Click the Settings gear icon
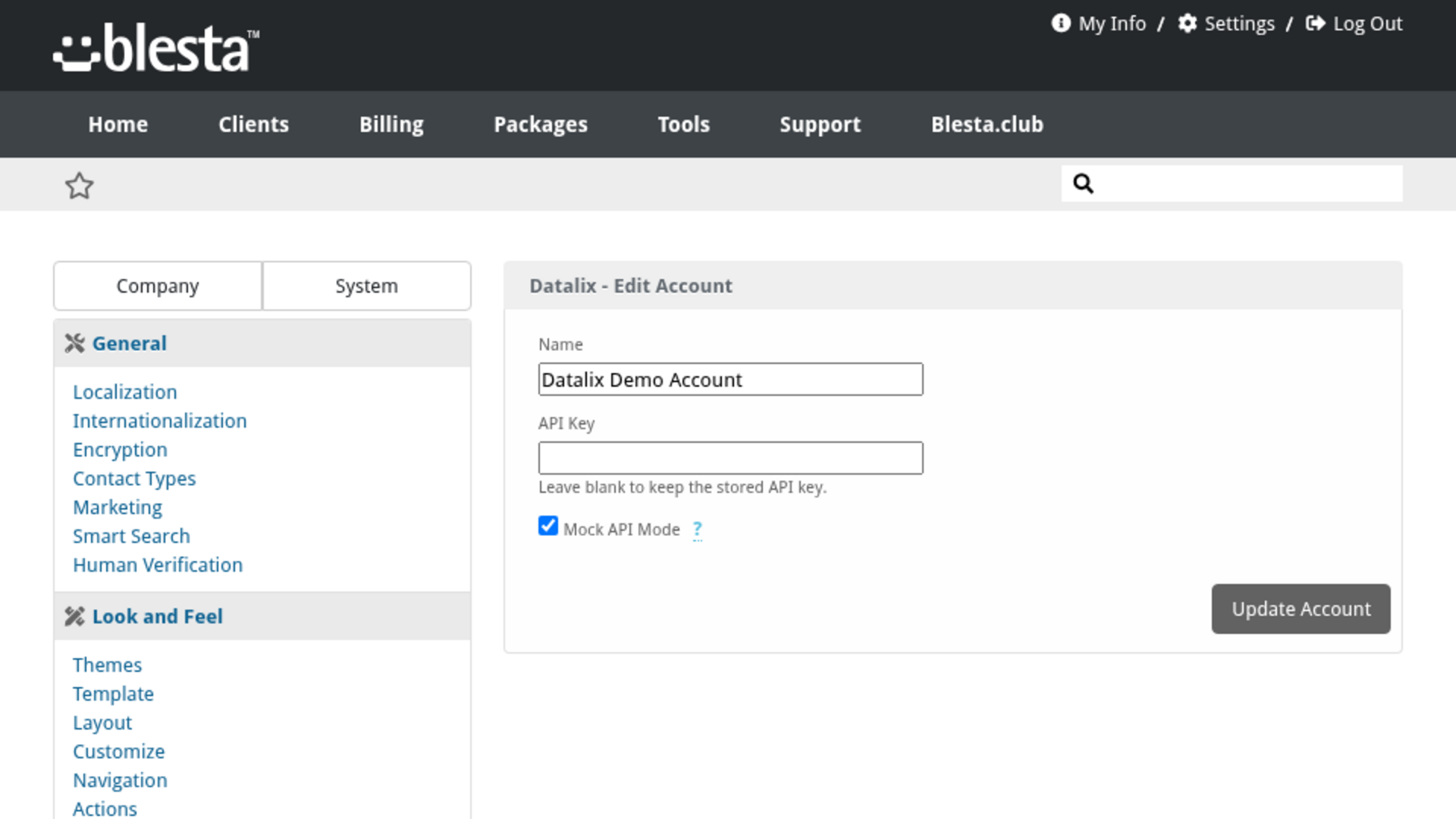 pyautogui.click(x=1187, y=24)
